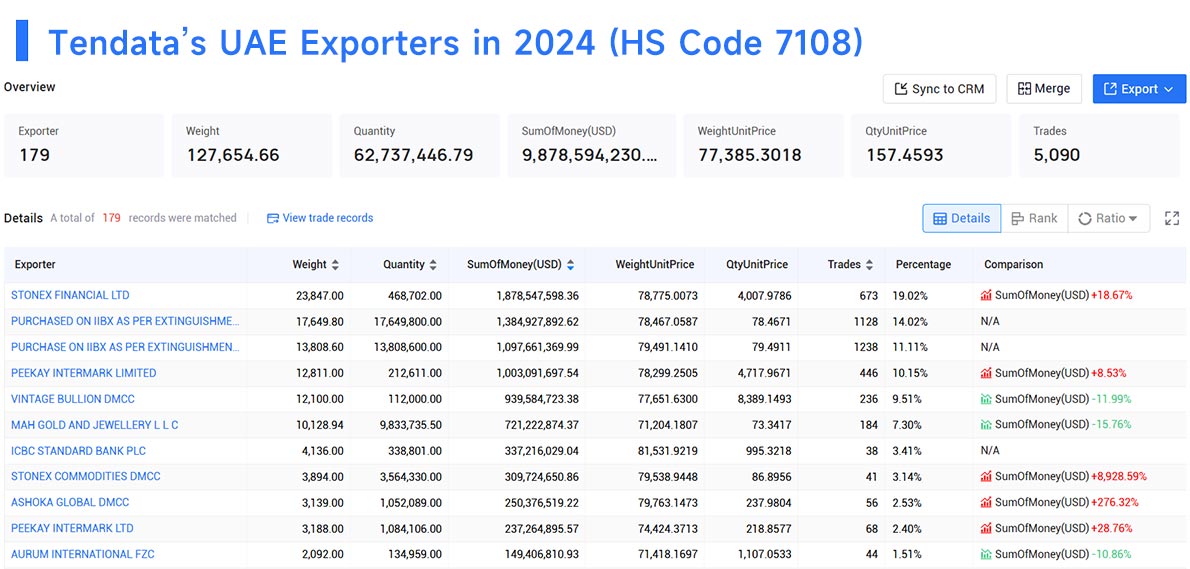Open the Ratio view dropdown
Screen dimensions: 1190x569
(x=1109, y=218)
